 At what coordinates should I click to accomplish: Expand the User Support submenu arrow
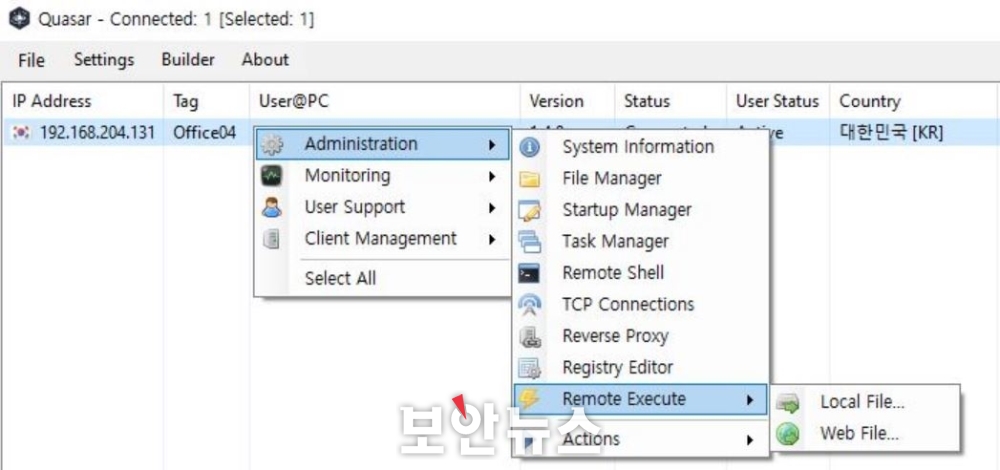(x=492, y=208)
